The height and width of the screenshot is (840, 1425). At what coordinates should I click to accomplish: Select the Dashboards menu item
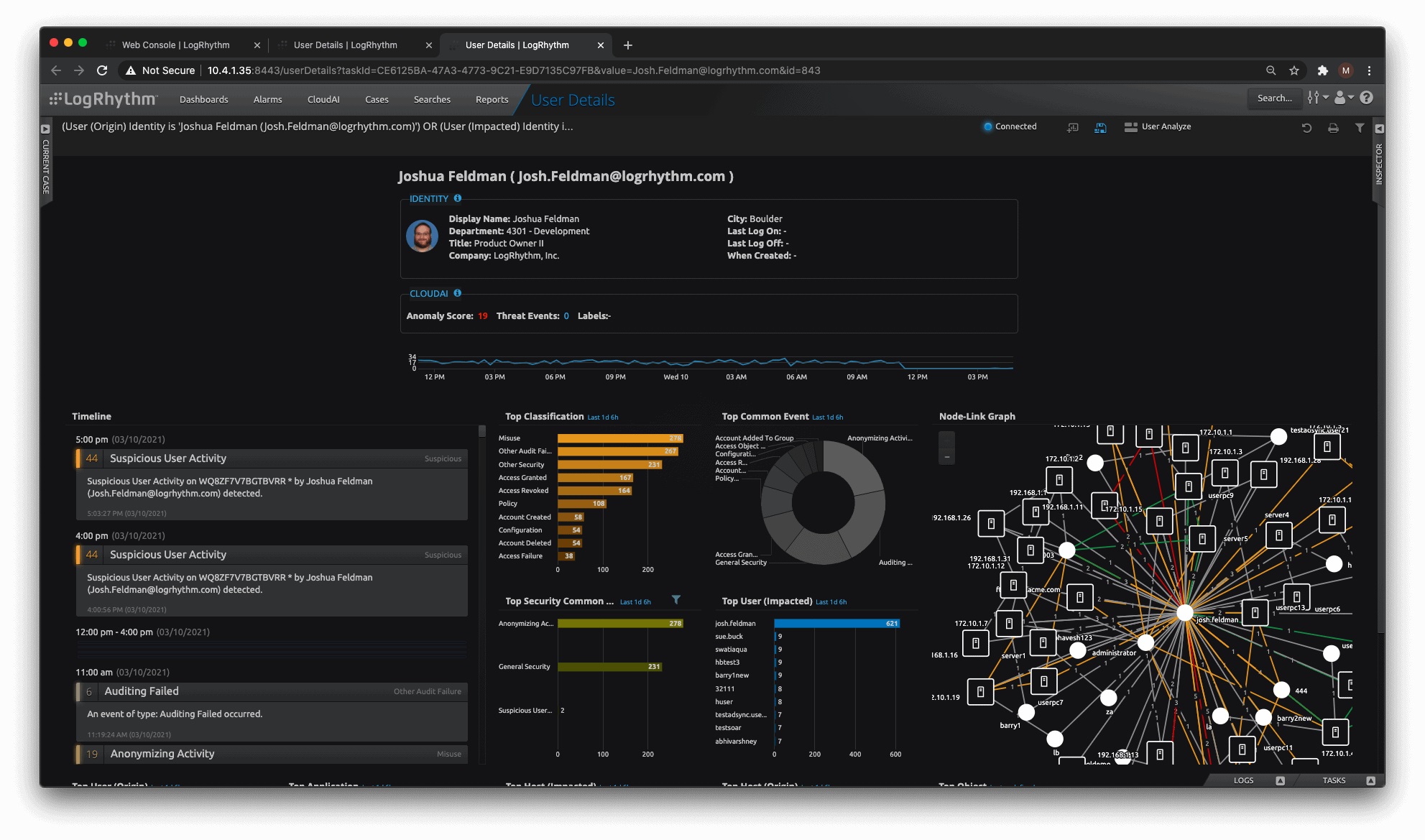[x=204, y=99]
